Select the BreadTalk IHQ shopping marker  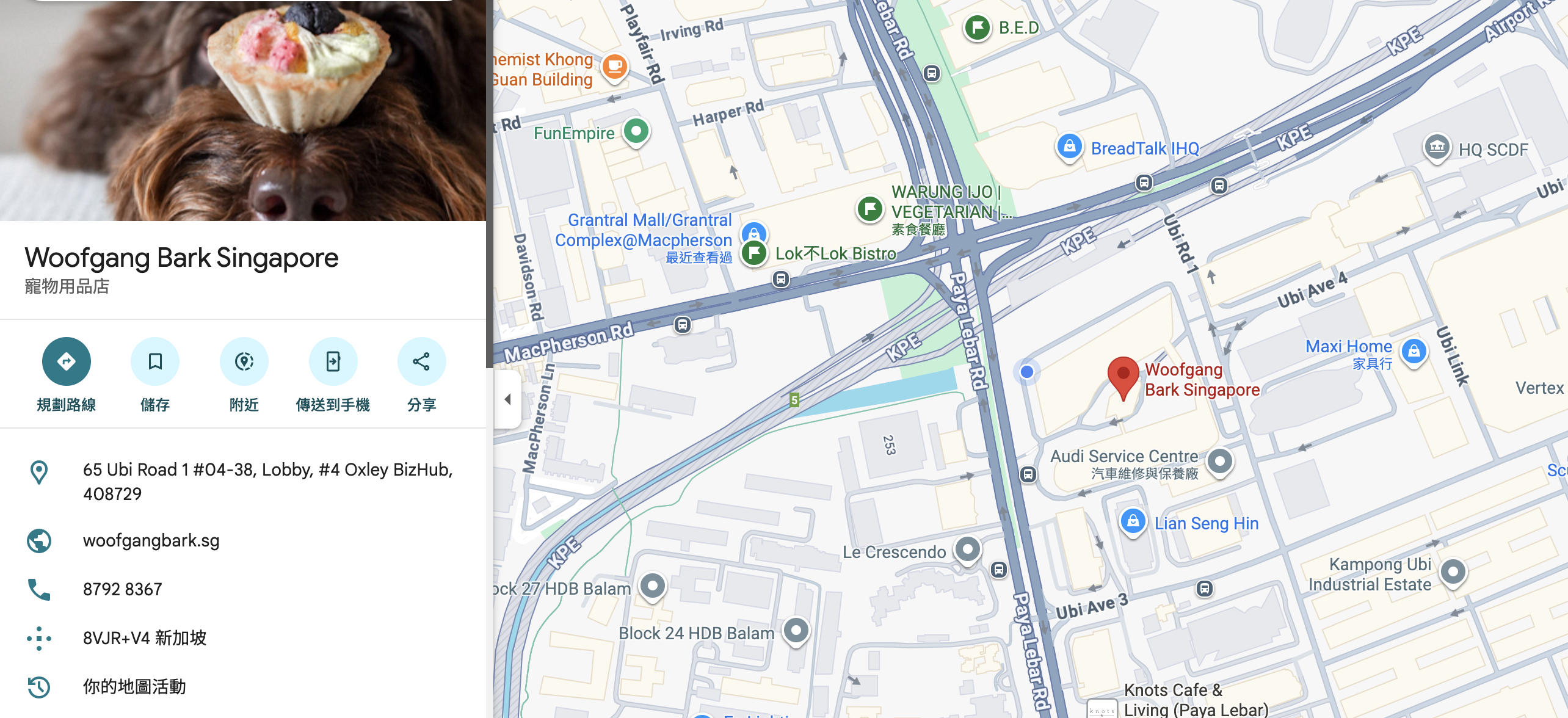click(1070, 147)
